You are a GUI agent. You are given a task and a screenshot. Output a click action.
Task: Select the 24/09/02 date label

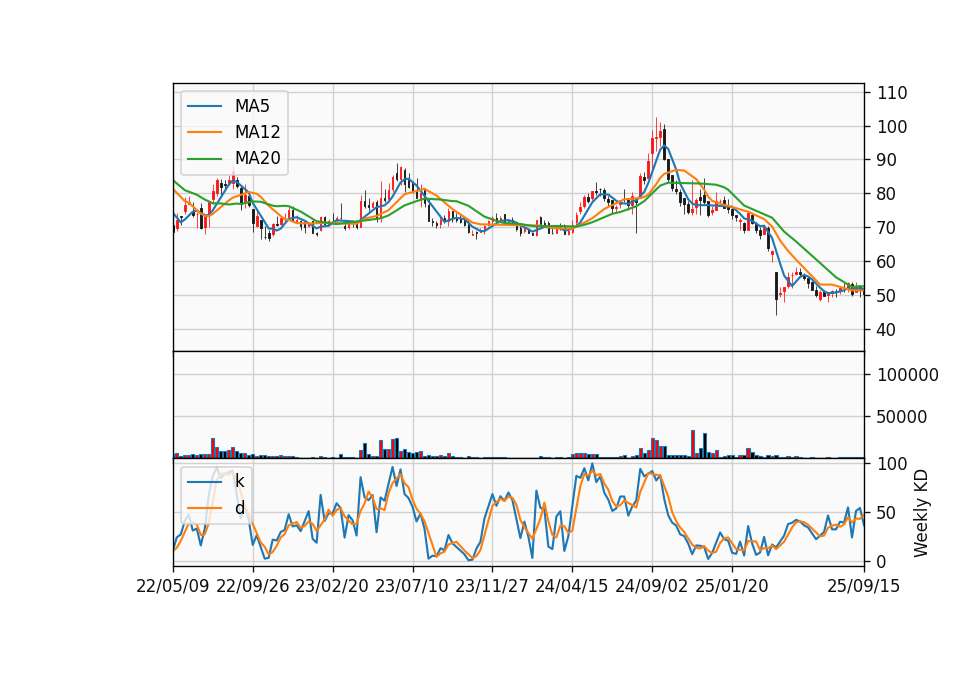pyautogui.click(x=651, y=586)
